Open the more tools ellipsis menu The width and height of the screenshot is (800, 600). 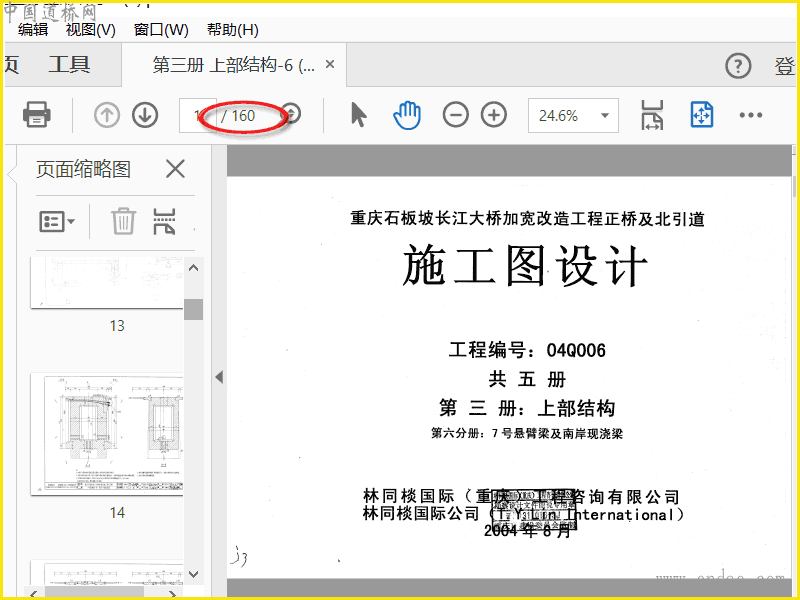(751, 115)
